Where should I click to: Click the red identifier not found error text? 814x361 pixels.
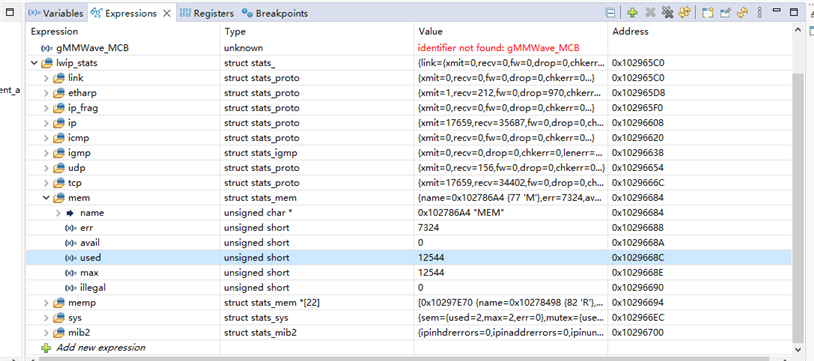498,48
